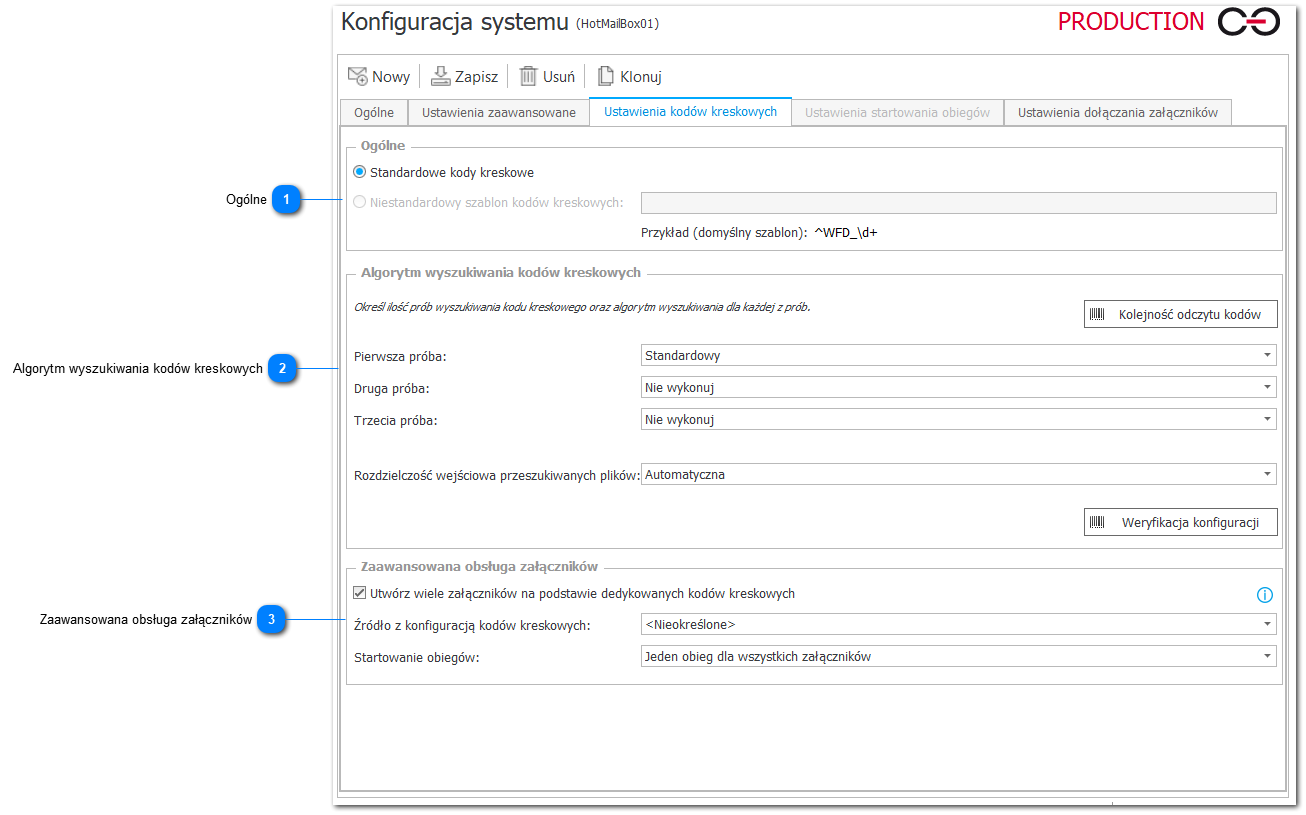
Task: Click the ^WFD_\d+ example template text
Action: point(845,233)
